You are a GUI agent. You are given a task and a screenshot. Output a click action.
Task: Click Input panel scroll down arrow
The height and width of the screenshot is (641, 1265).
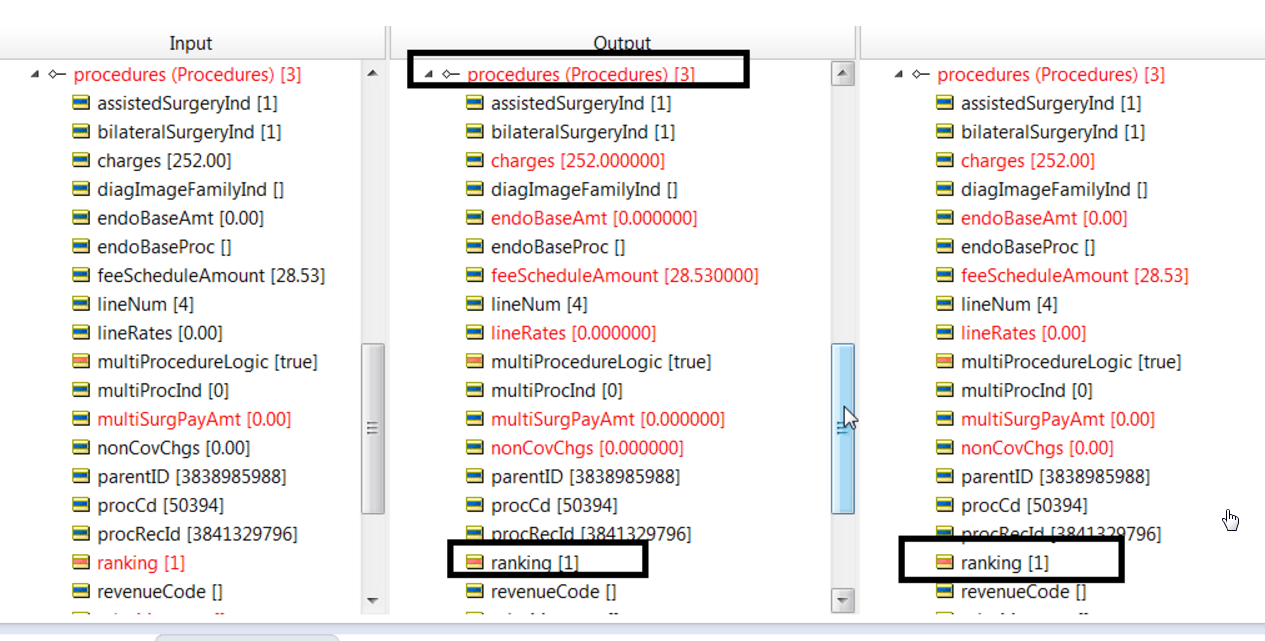[x=372, y=601]
